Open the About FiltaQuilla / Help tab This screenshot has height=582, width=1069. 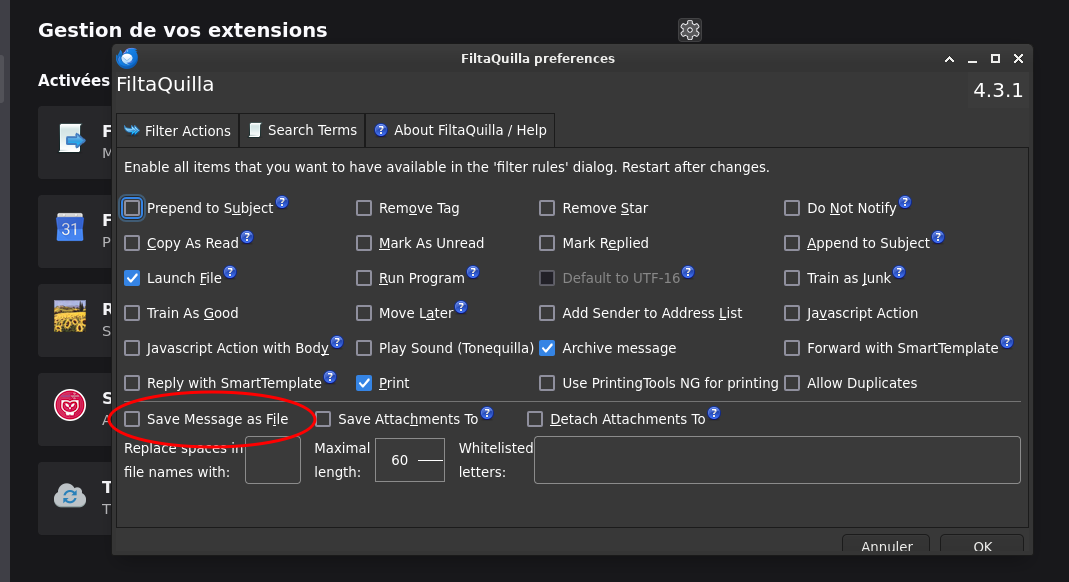tap(460, 130)
